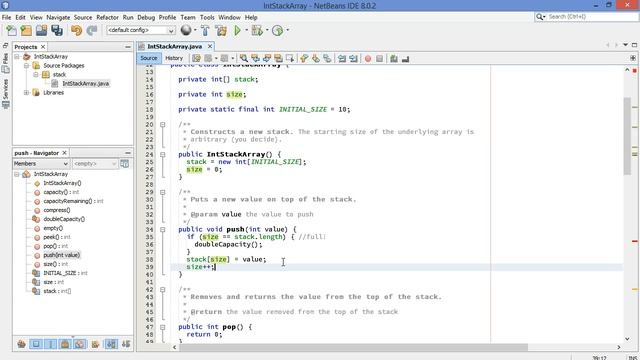Collapse the push method fold at line 34
The height and width of the screenshot is (360, 640).
pyautogui.click(x=162, y=230)
